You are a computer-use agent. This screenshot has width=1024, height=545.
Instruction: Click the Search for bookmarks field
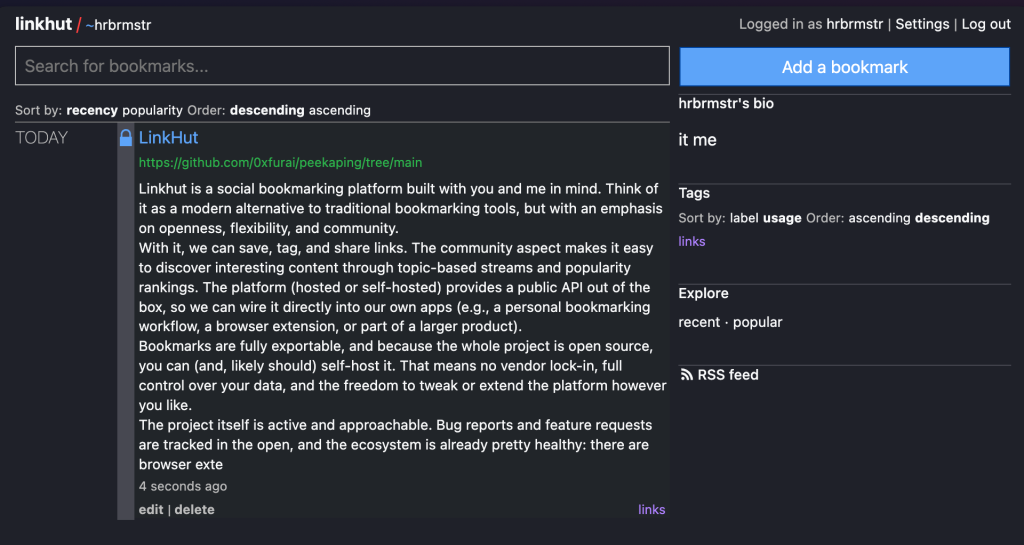tap(342, 66)
